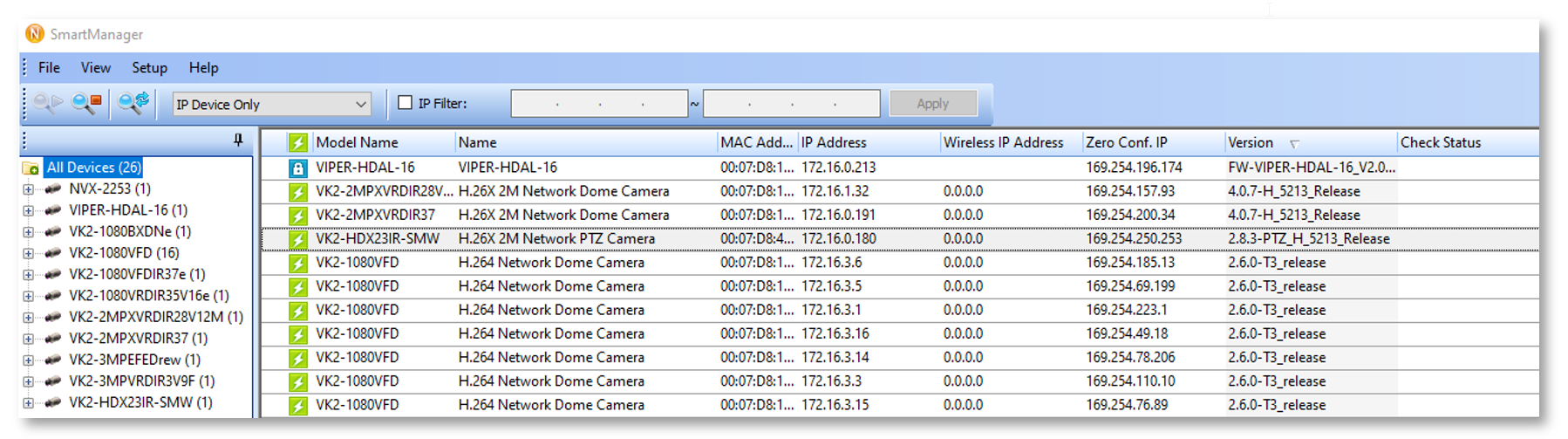Click Wireless IP Address column header

[1011, 142]
